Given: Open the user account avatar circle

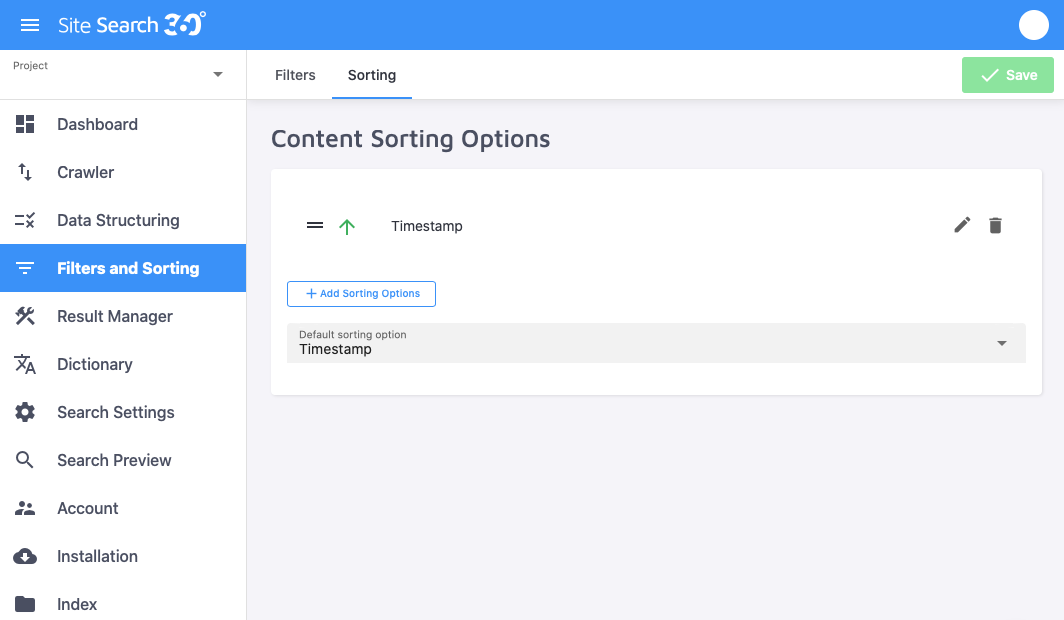Looking at the screenshot, I should tap(1033, 24).
